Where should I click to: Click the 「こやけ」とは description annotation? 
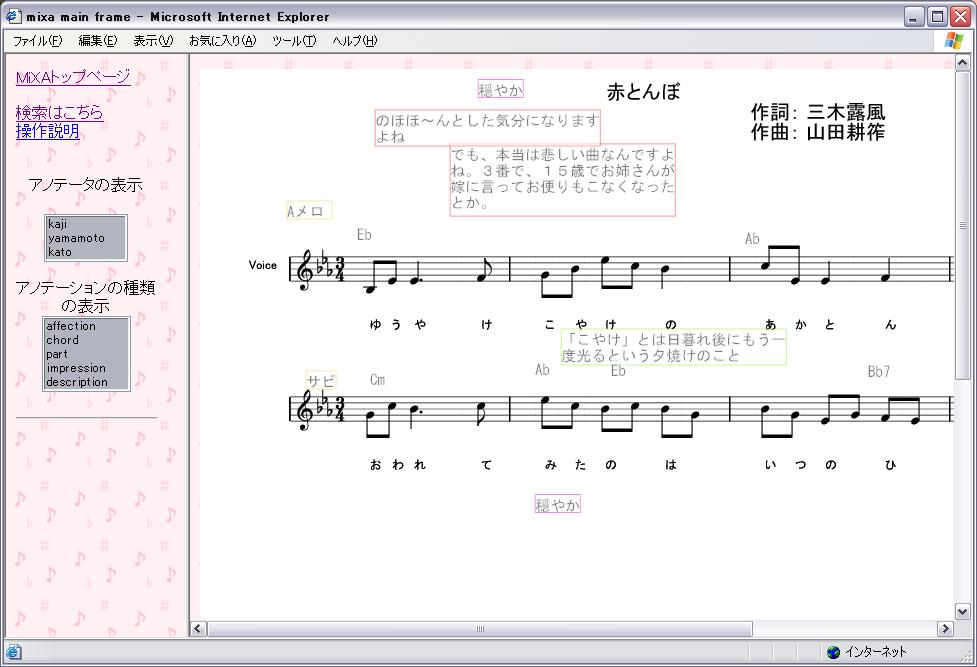pyautogui.click(x=674, y=347)
